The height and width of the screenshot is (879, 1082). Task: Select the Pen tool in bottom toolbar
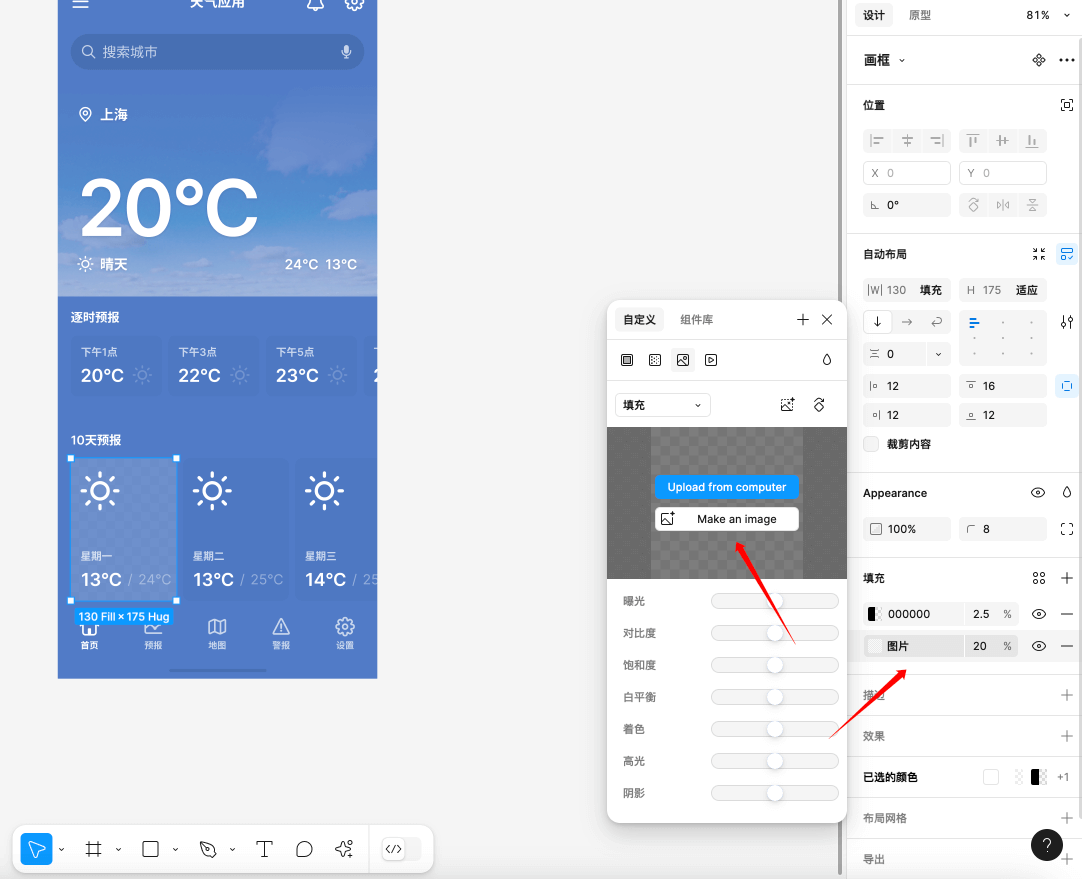click(208, 849)
